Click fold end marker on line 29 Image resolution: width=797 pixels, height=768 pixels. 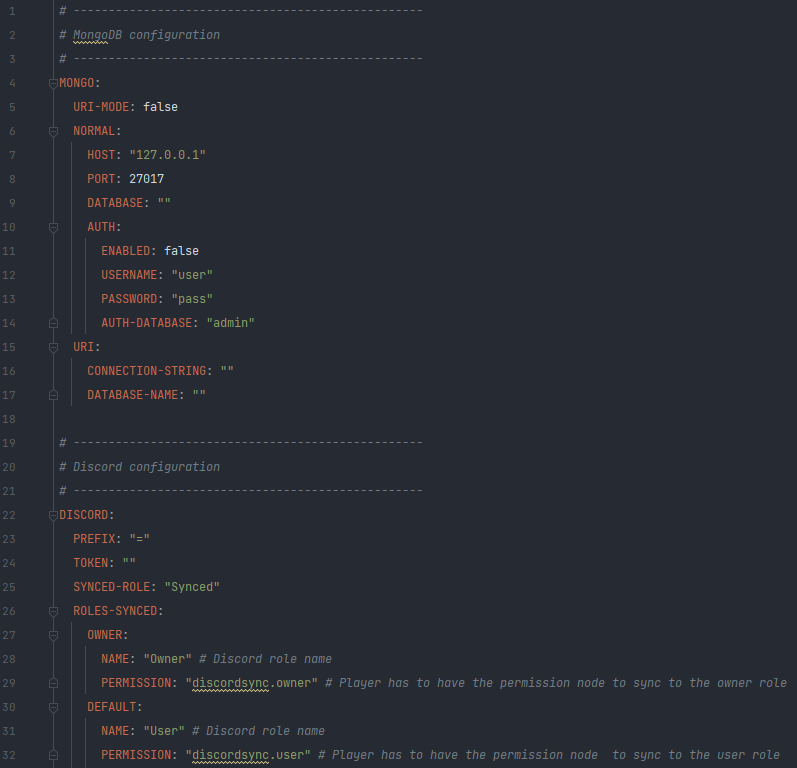[53, 683]
